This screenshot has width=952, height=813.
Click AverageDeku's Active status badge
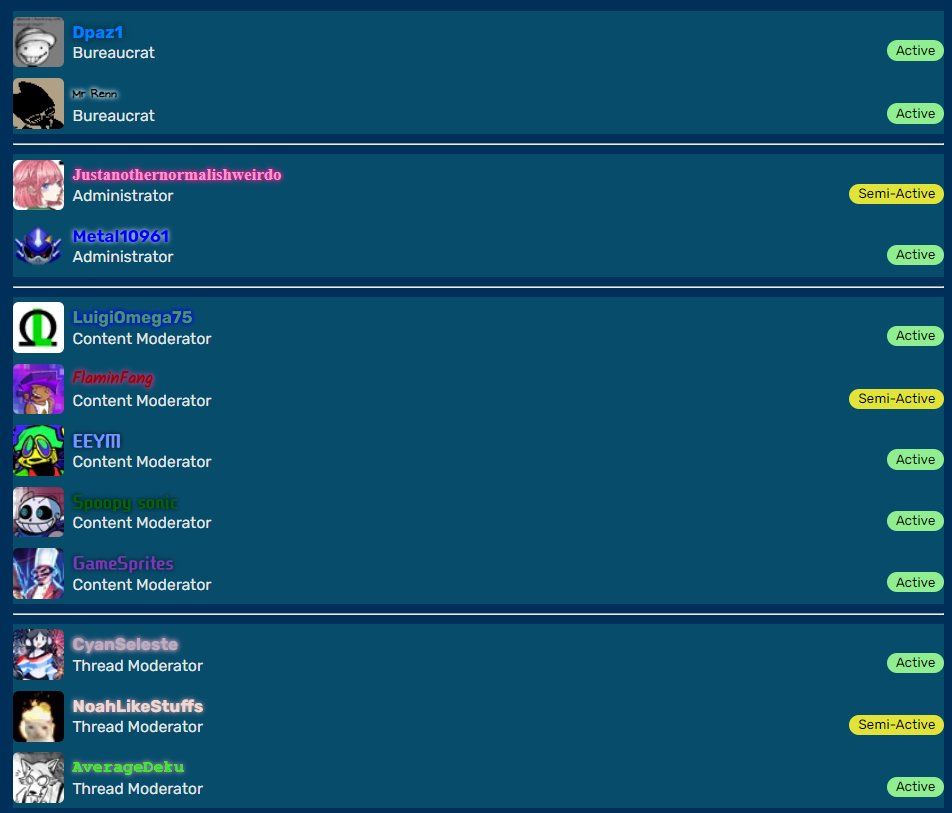point(915,786)
